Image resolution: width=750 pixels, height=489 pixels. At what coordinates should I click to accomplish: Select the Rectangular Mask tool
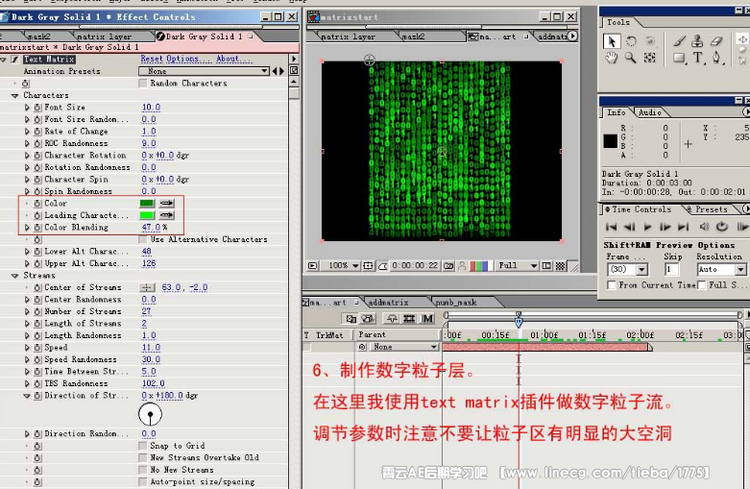[x=679, y=58]
